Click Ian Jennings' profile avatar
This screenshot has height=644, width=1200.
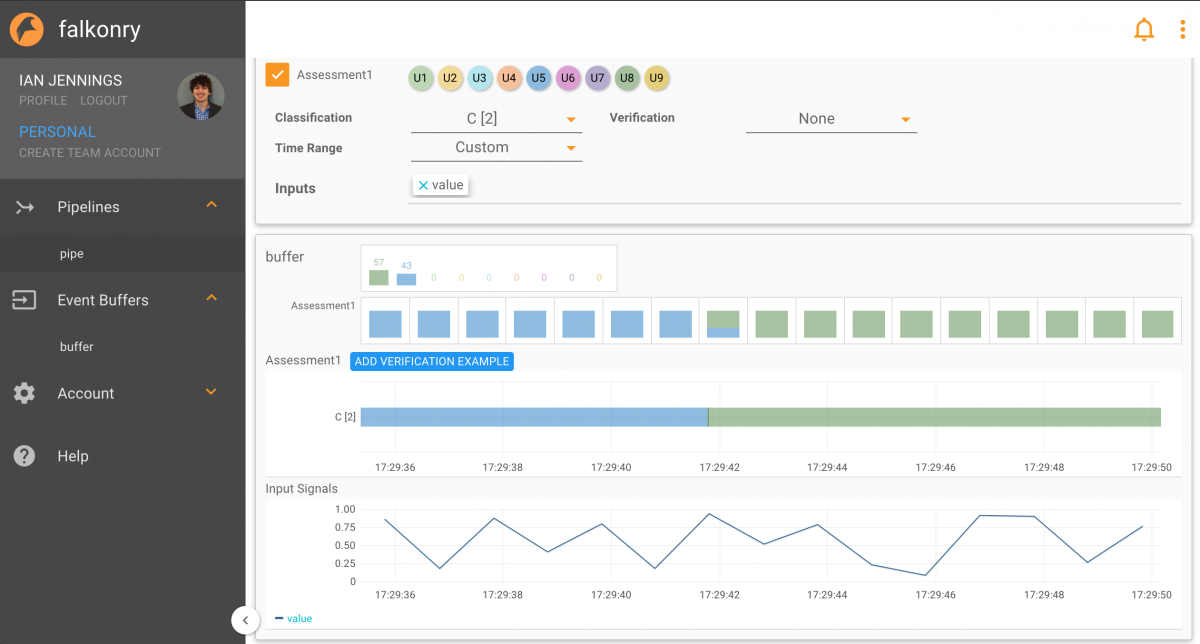pos(201,96)
